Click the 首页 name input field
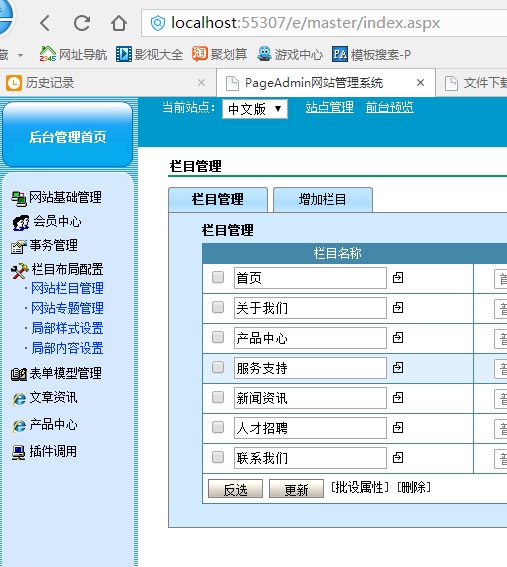 pos(310,278)
